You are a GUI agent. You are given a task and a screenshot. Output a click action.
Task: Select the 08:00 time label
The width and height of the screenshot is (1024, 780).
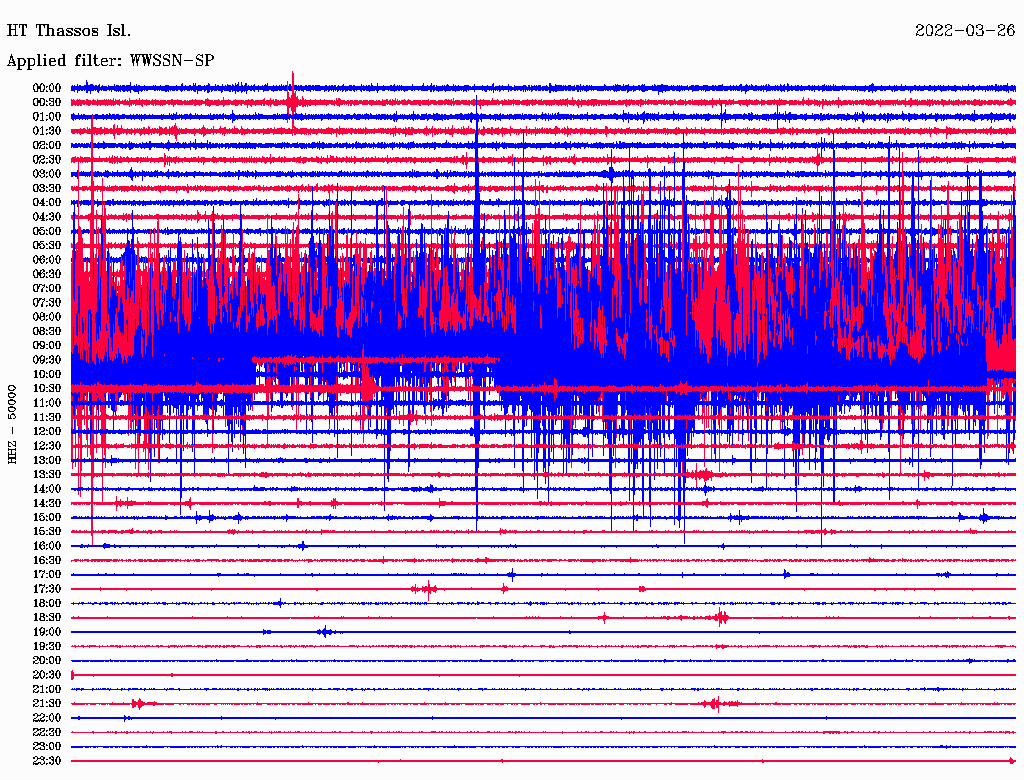click(47, 317)
